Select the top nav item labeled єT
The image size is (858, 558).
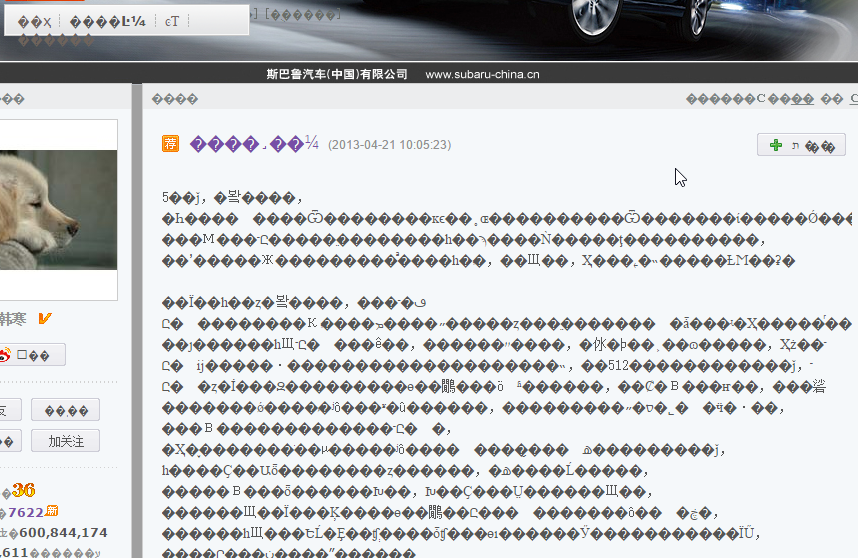point(172,21)
